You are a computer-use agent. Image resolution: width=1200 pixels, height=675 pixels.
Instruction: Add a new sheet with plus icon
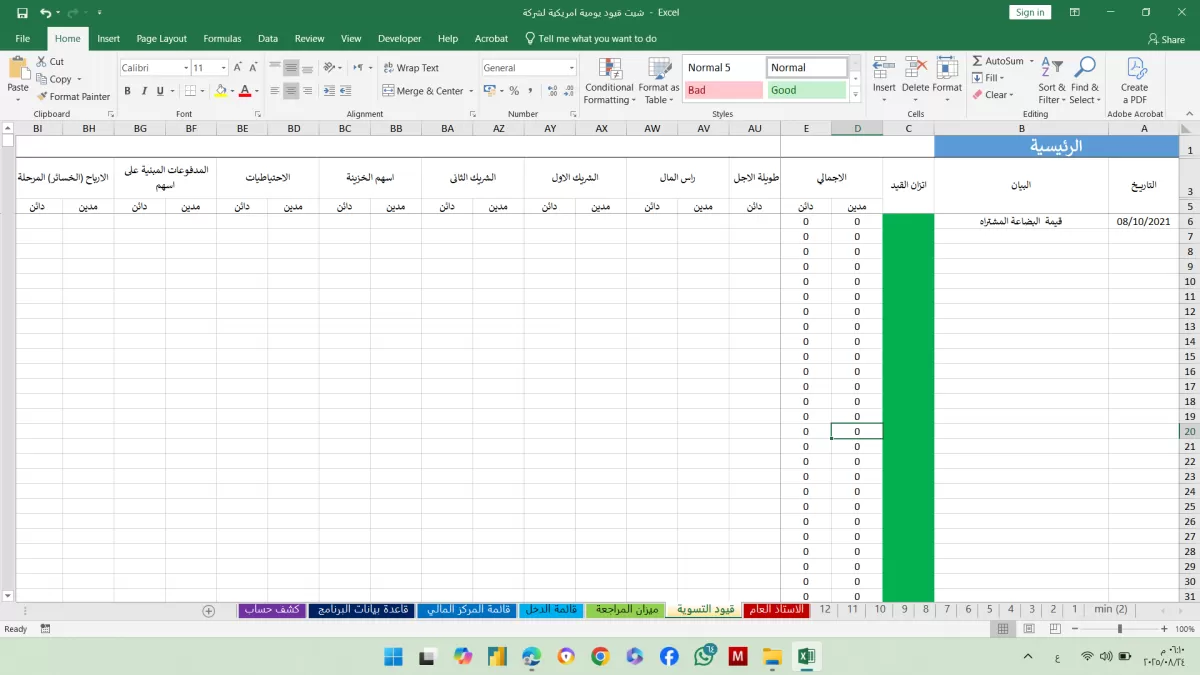[208, 610]
